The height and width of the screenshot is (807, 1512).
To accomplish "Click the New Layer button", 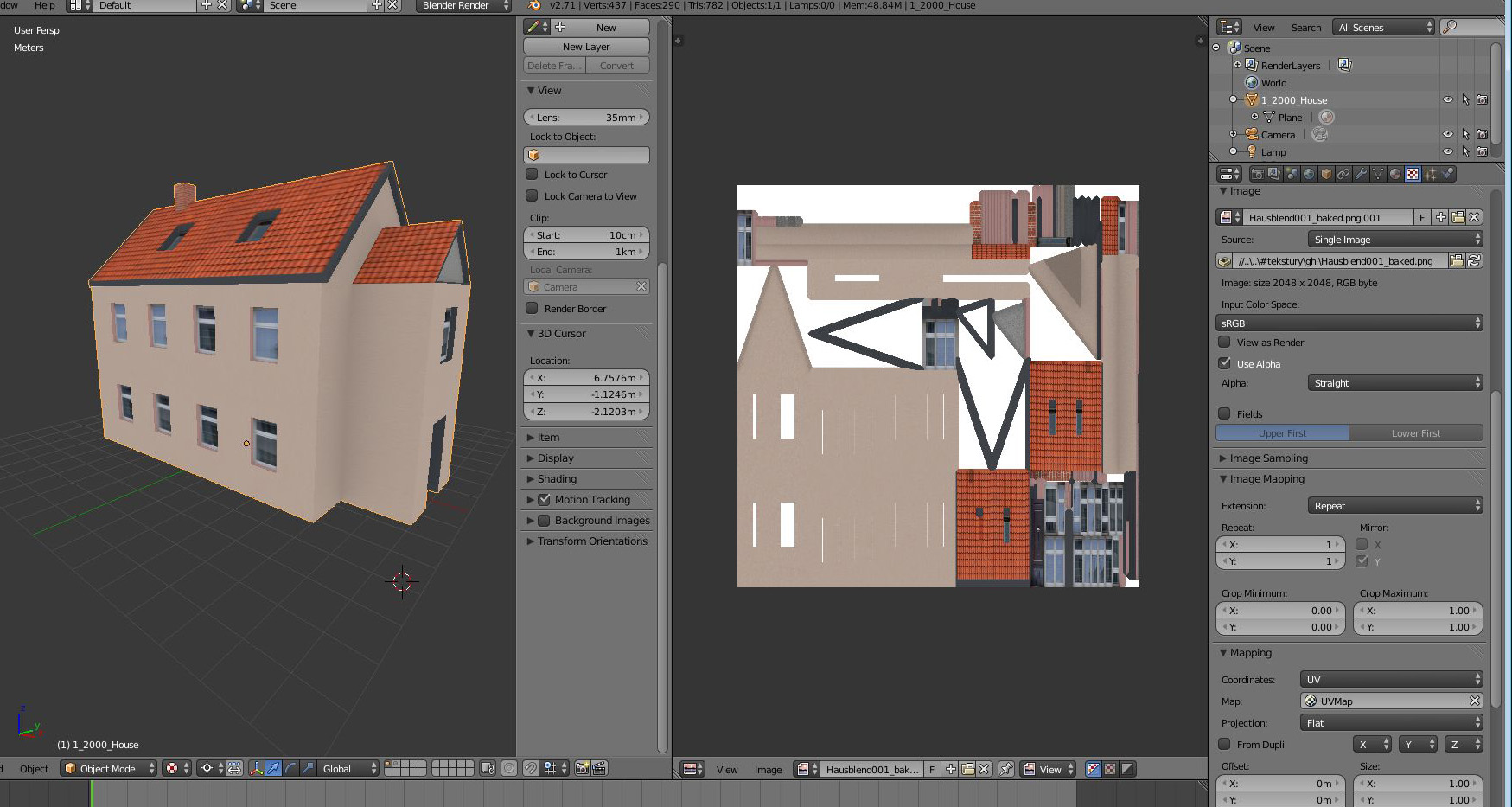I will [x=586, y=47].
